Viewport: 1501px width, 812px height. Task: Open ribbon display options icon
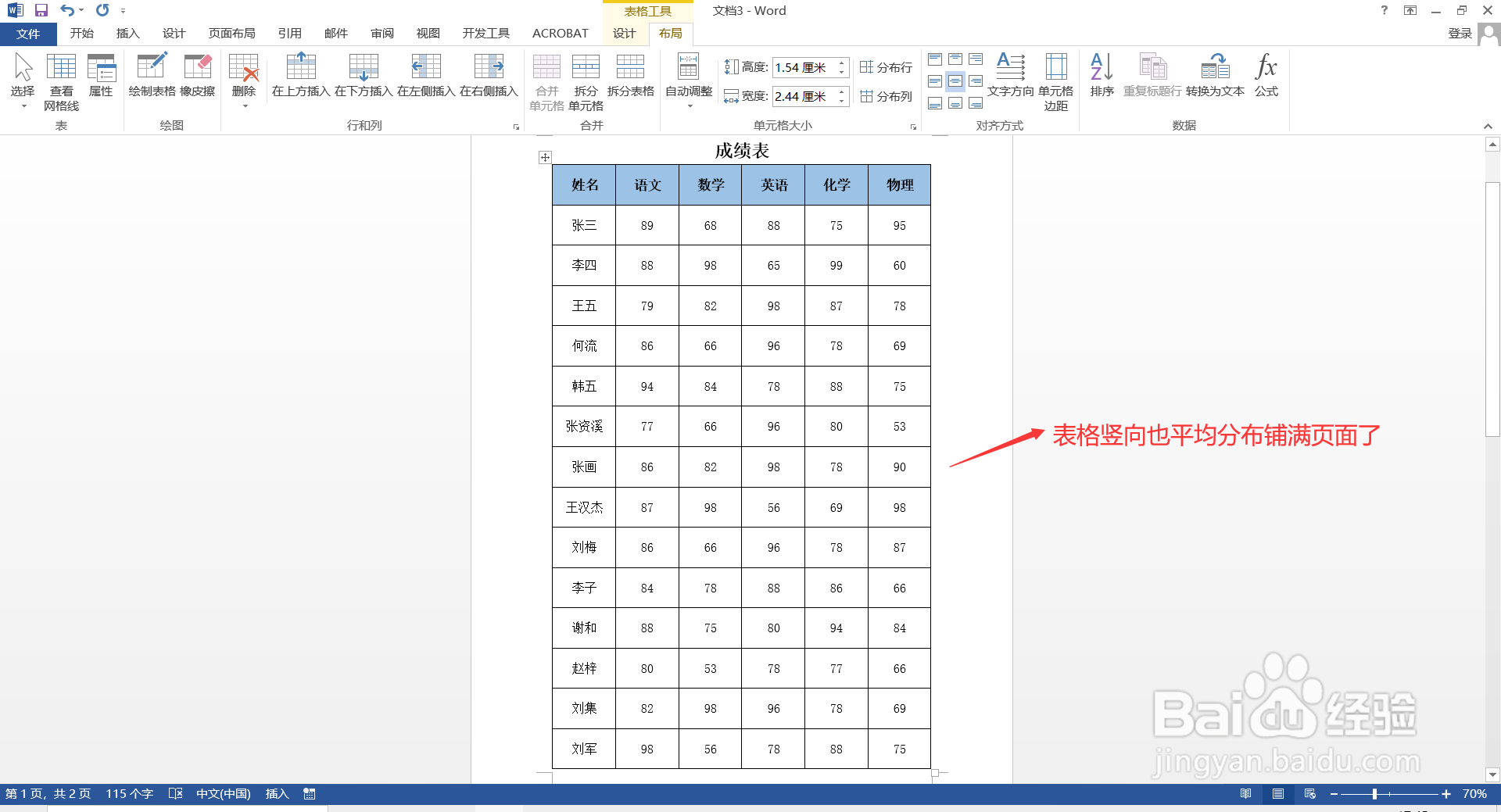click(x=1410, y=10)
